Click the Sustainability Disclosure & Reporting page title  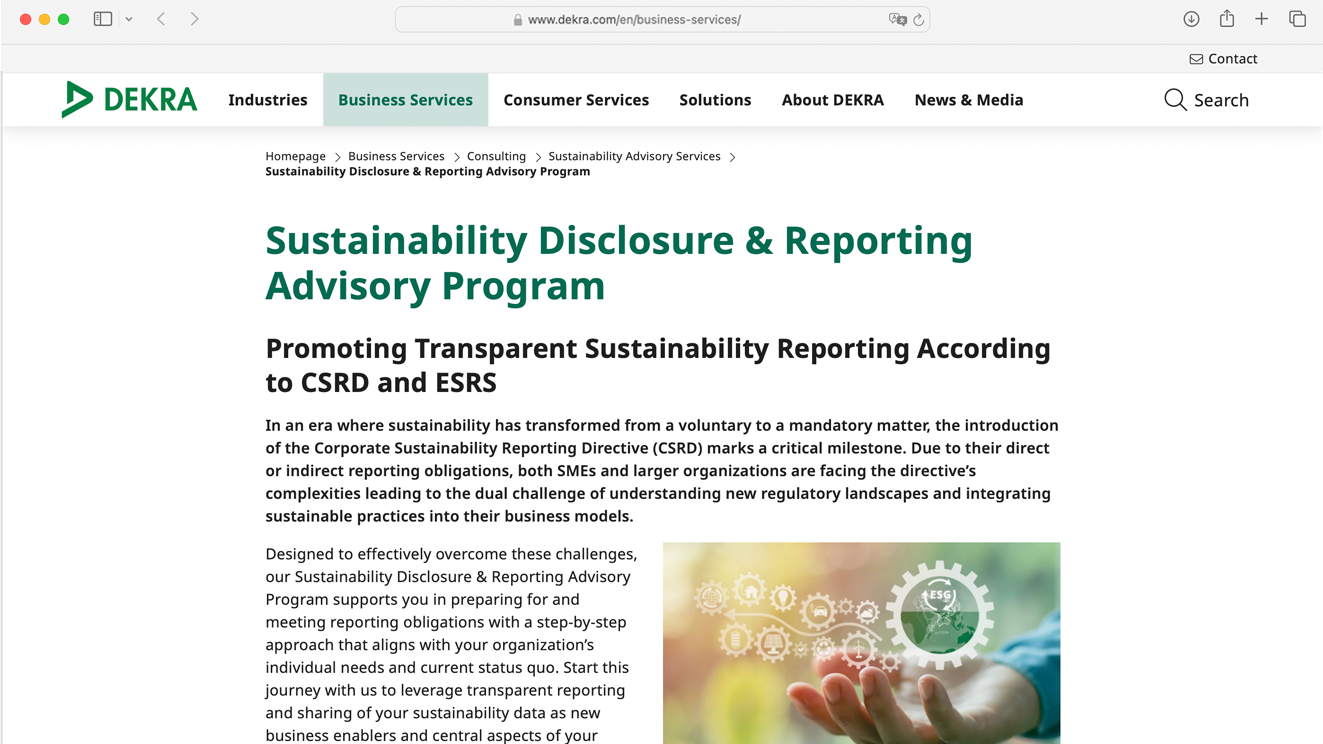[619, 263]
